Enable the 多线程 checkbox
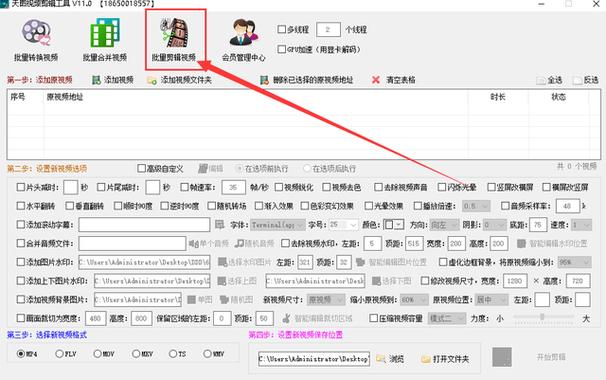Image resolution: width=606 pixels, height=380 pixels. [x=282, y=29]
